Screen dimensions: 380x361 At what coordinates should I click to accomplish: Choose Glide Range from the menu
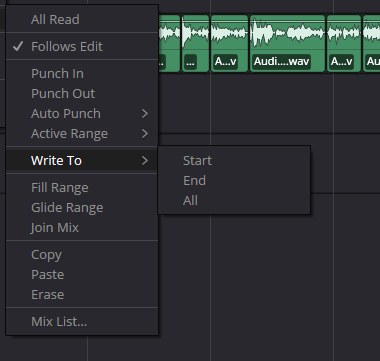(82, 208)
